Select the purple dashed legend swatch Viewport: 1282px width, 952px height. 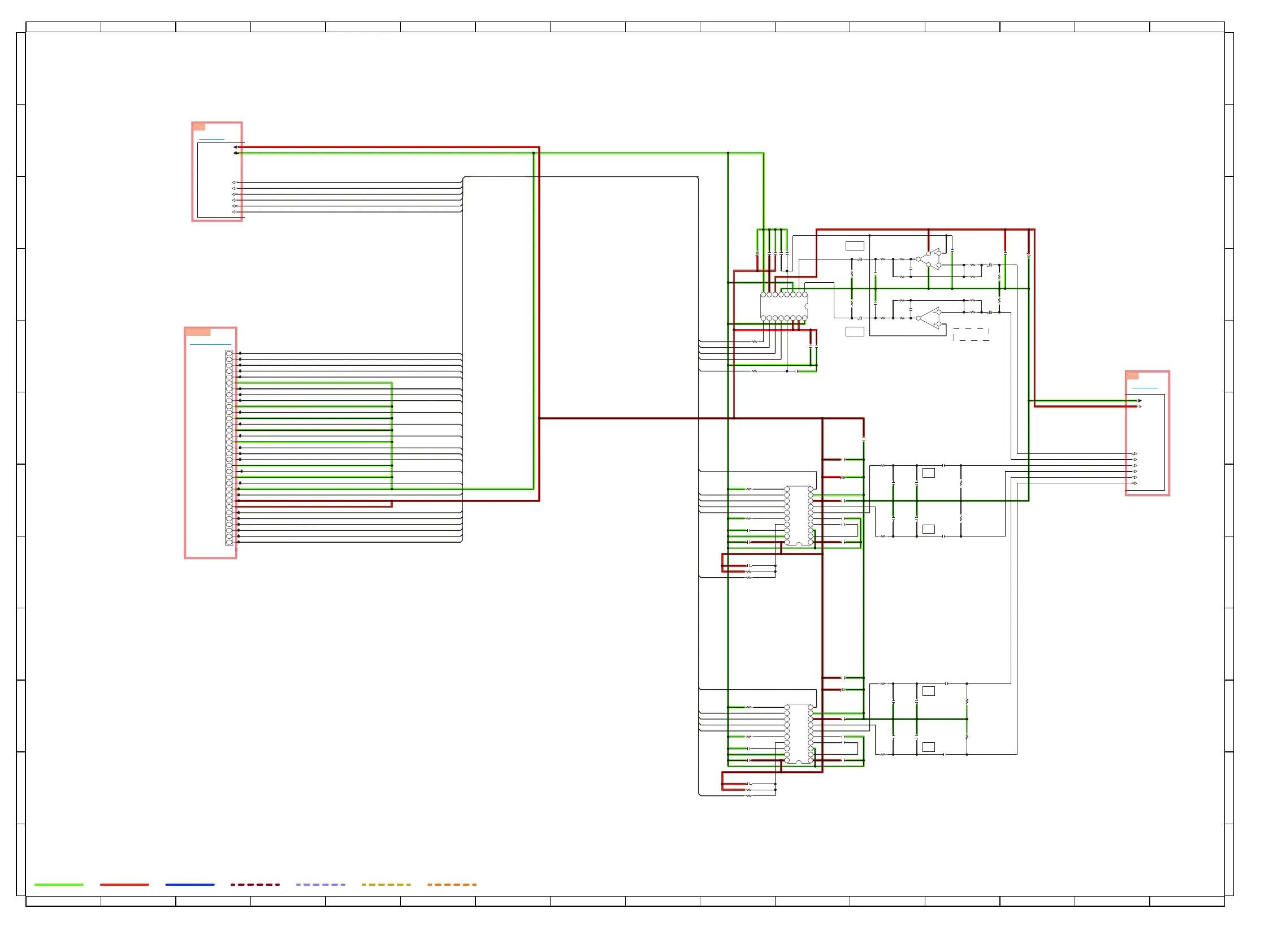point(321,884)
